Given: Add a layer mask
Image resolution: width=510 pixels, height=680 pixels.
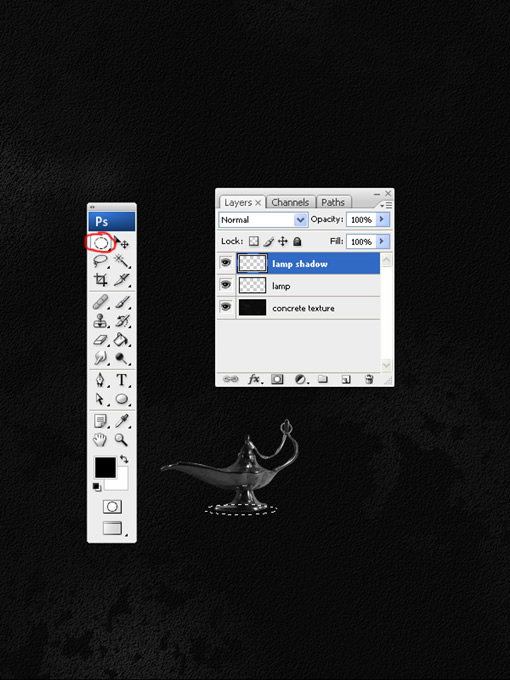Looking at the screenshot, I should pyautogui.click(x=277, y=379).
